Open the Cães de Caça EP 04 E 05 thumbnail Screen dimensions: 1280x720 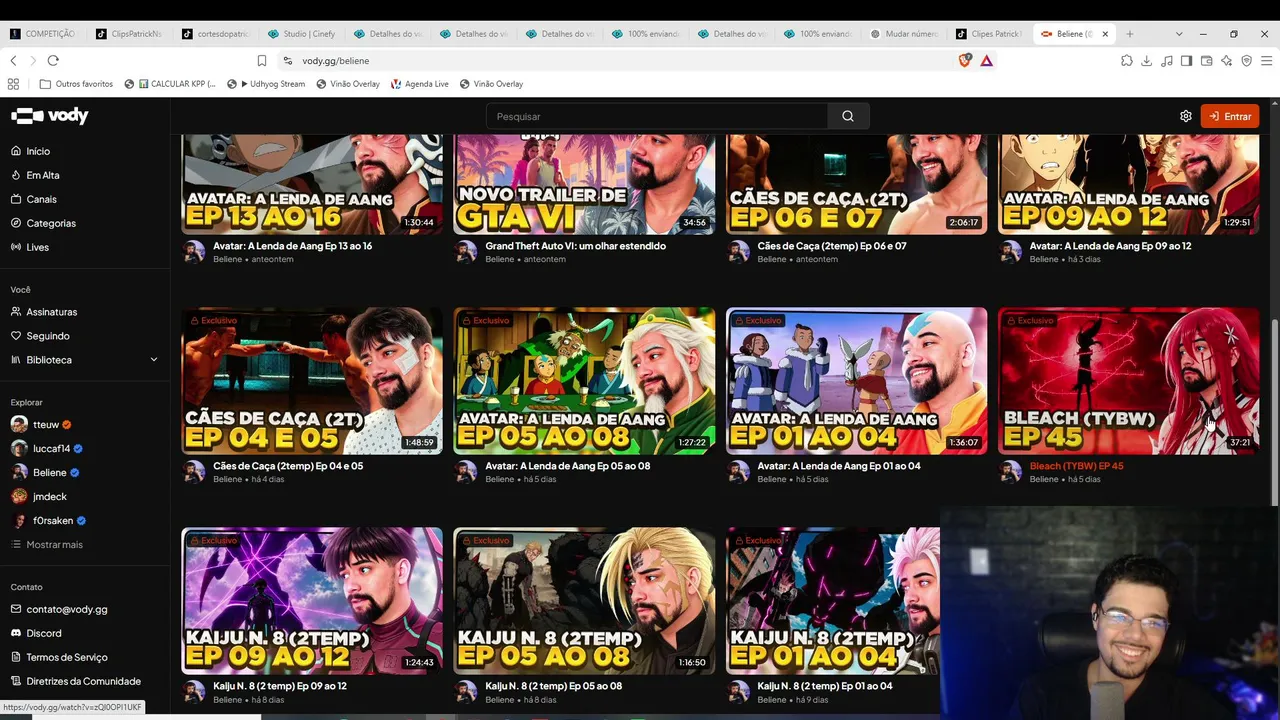tap(312, 381)
